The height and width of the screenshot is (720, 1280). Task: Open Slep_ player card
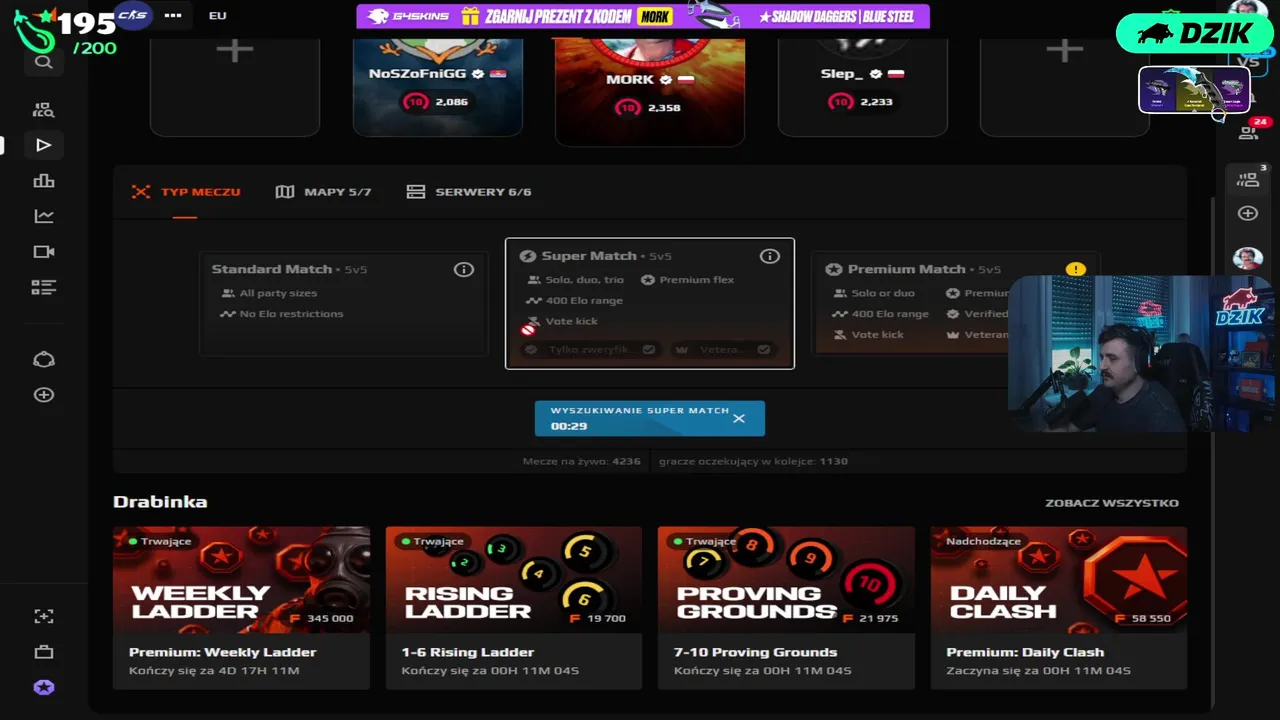862,86
